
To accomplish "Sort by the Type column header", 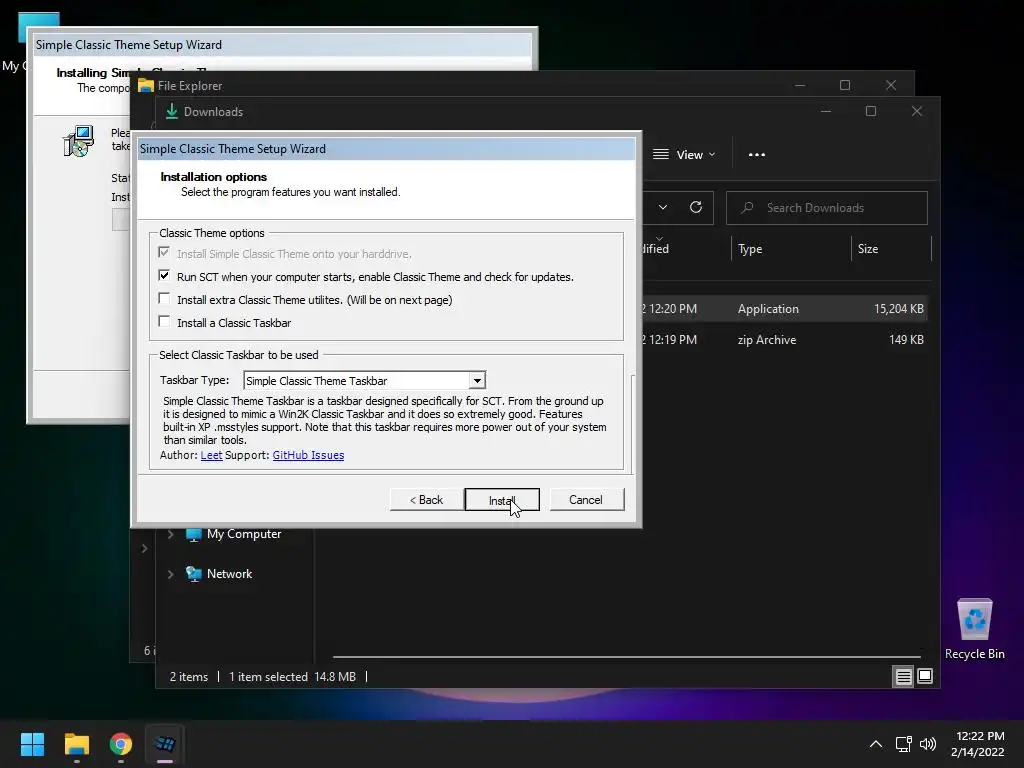I will tap(750, 249).
